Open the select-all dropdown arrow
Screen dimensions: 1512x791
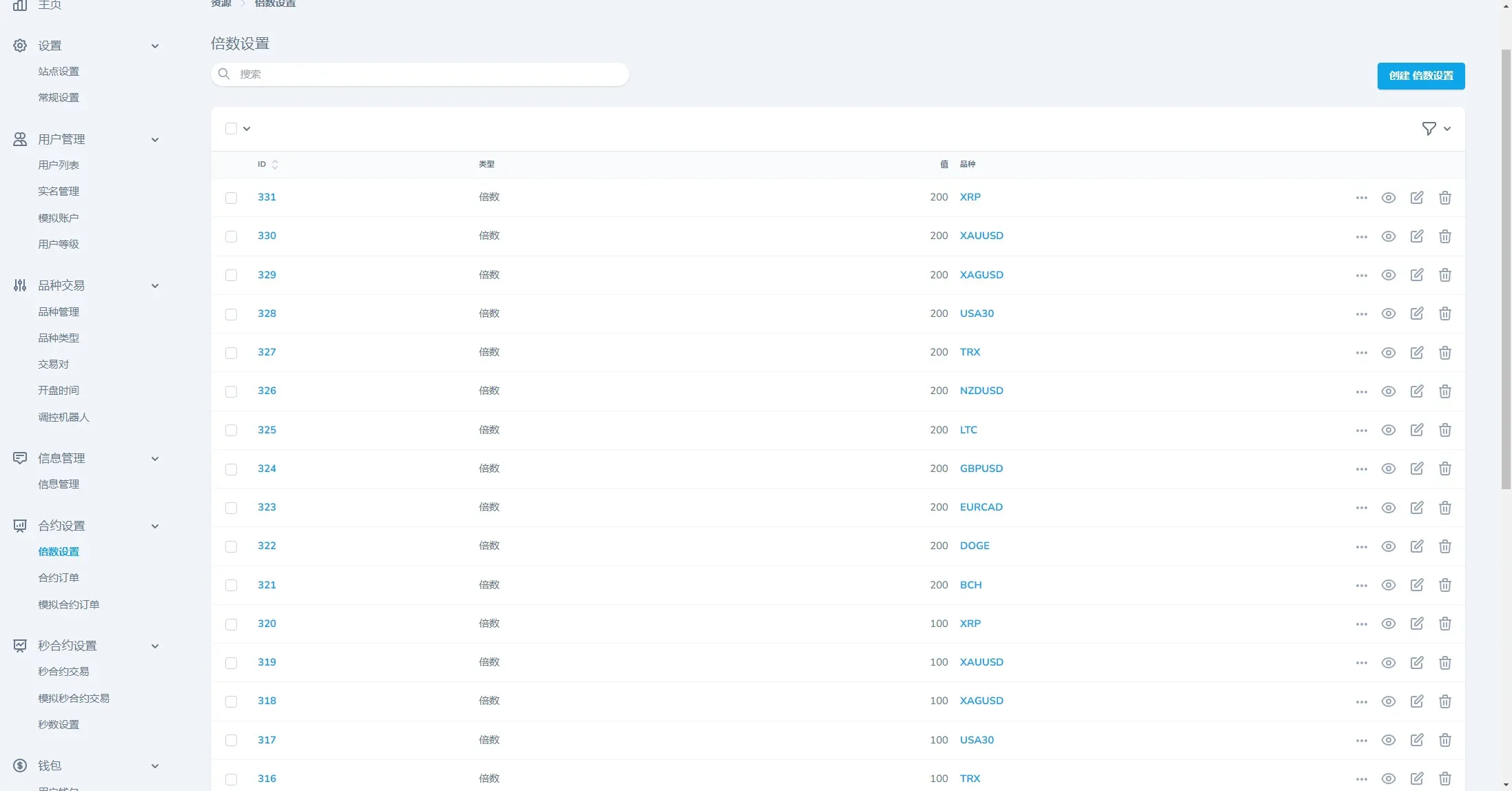tap(247, 129)
